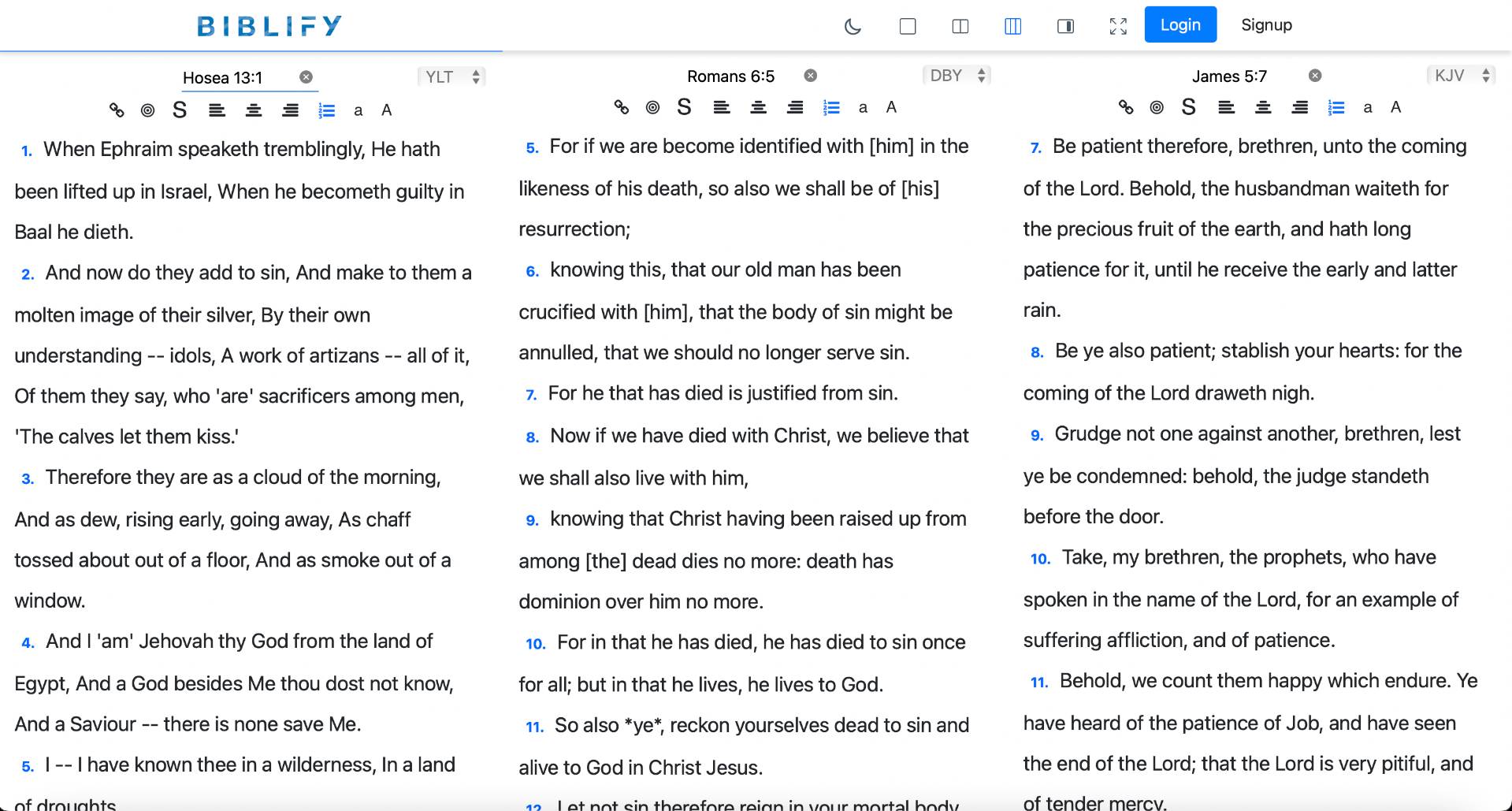
Task: Clear the James 5:7 reference
Action: (1315, 76)
